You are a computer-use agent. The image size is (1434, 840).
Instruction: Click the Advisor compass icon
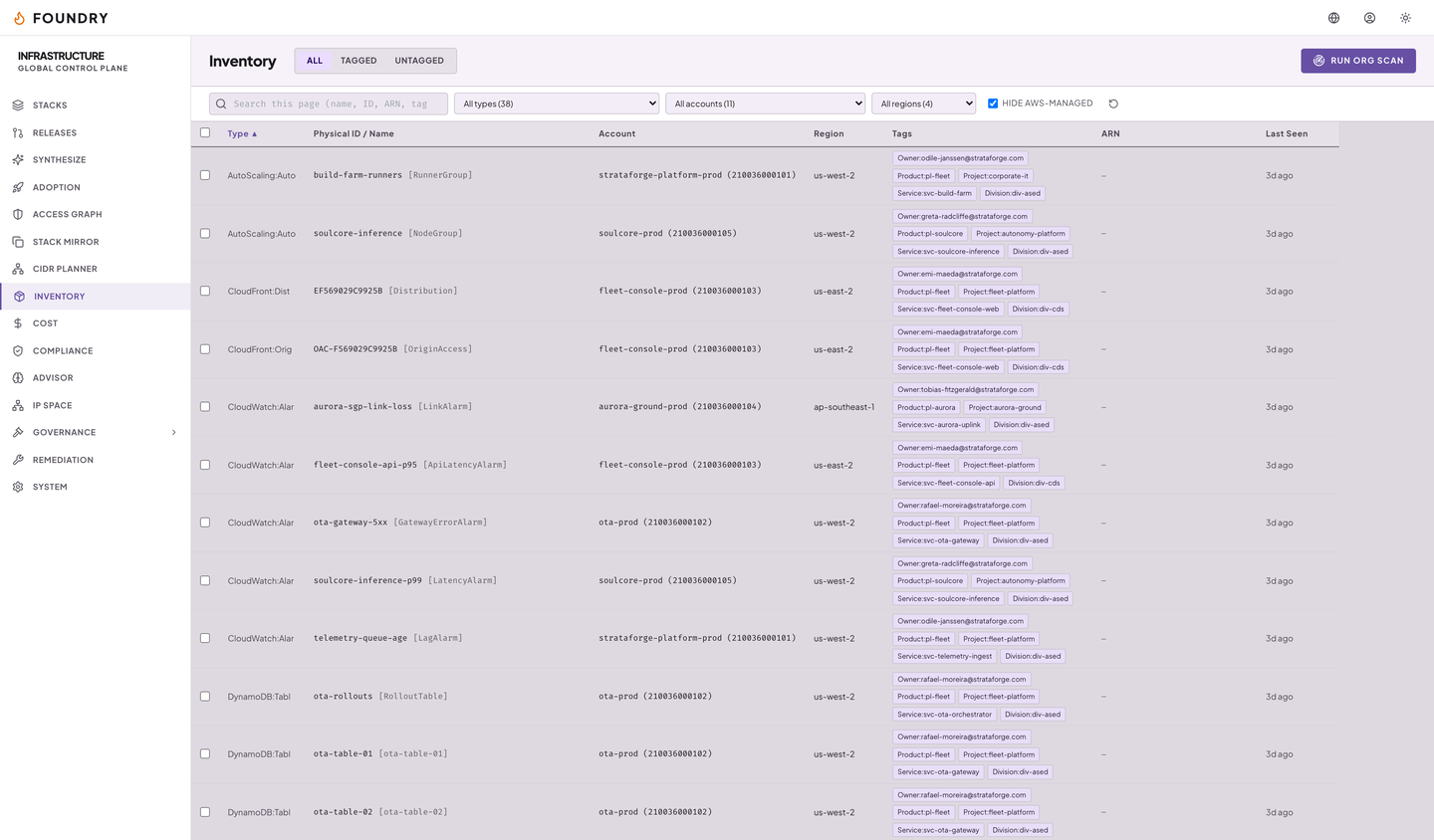click(18, 378)
